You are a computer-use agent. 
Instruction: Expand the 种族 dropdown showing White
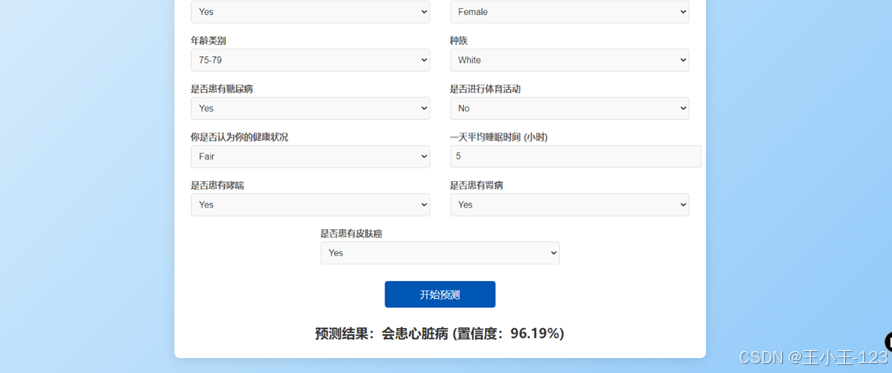point(569,60)
